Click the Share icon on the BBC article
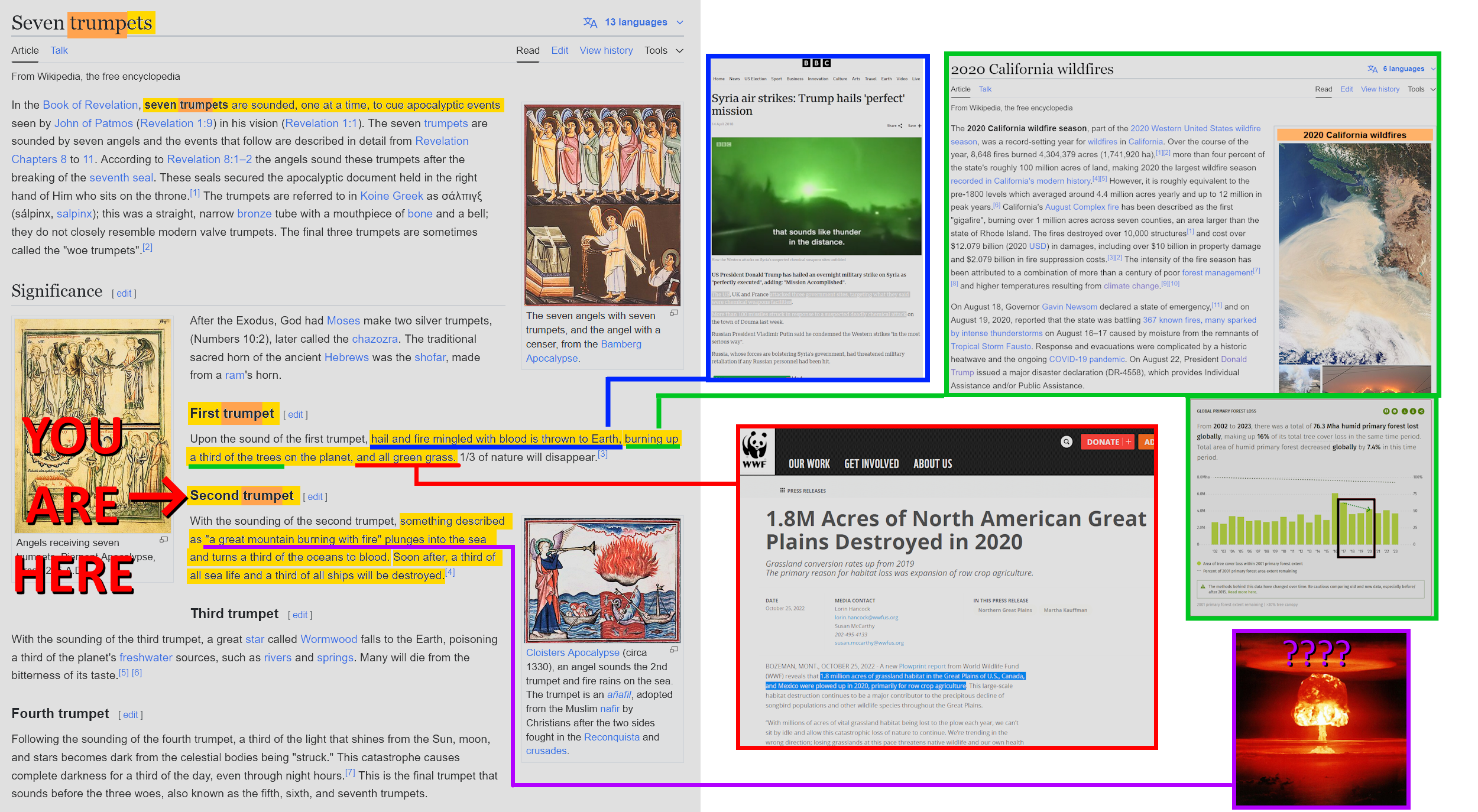Image resolution: width=1478 pixels, height=812 pixels. (894, 126)
